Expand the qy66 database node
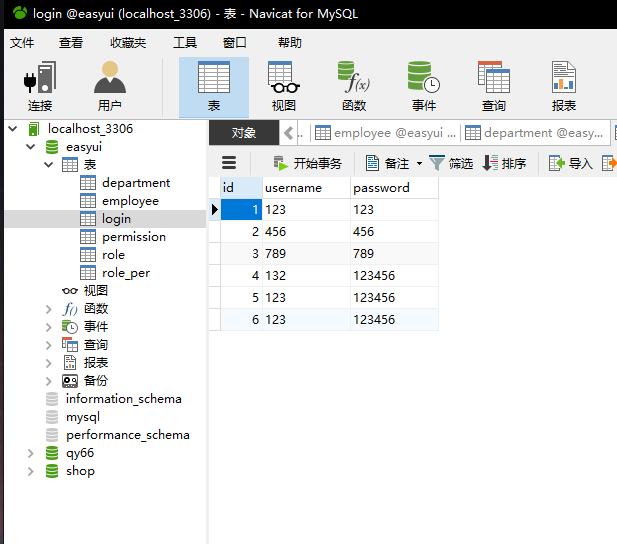Screen dimensions: 617x544 point(31,453)
